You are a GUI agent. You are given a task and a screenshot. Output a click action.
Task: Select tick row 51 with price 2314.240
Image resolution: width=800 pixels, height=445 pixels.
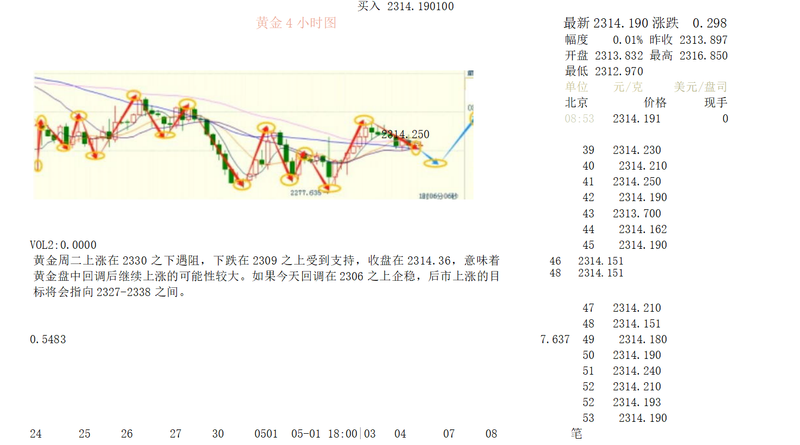point(621,371)
